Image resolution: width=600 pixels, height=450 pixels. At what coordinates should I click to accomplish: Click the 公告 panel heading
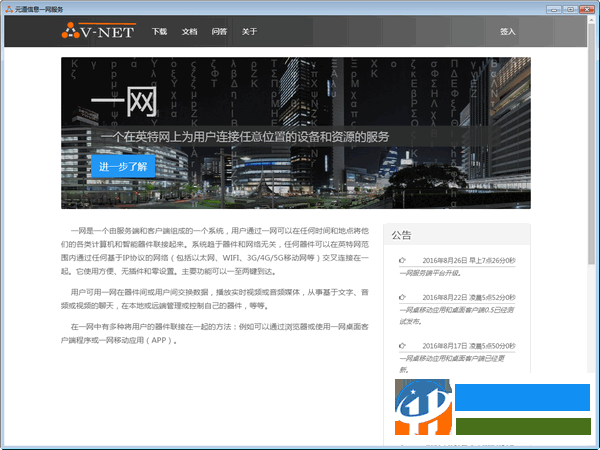(x=401, y=235)
